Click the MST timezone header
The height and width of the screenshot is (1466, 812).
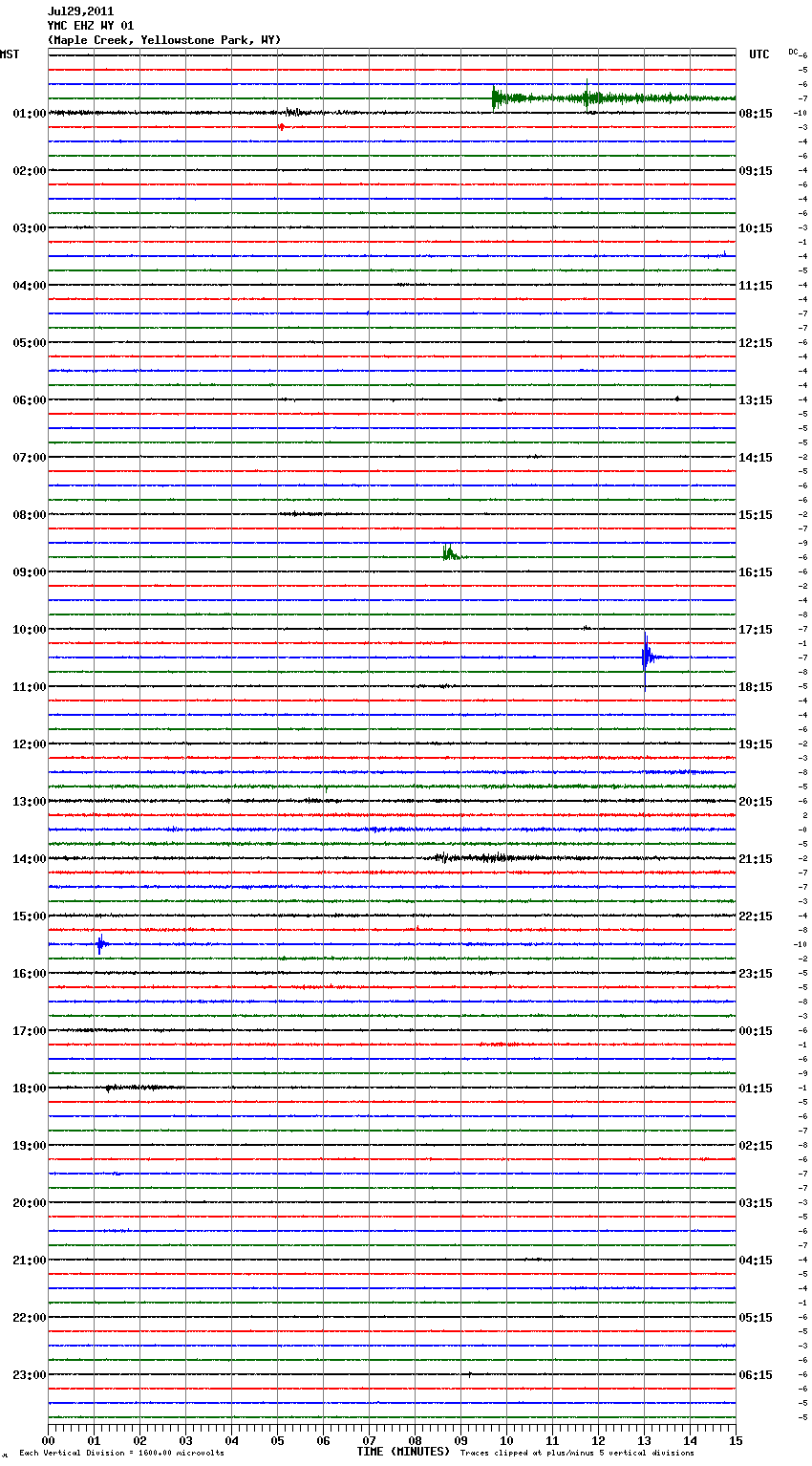pos(10,54)
